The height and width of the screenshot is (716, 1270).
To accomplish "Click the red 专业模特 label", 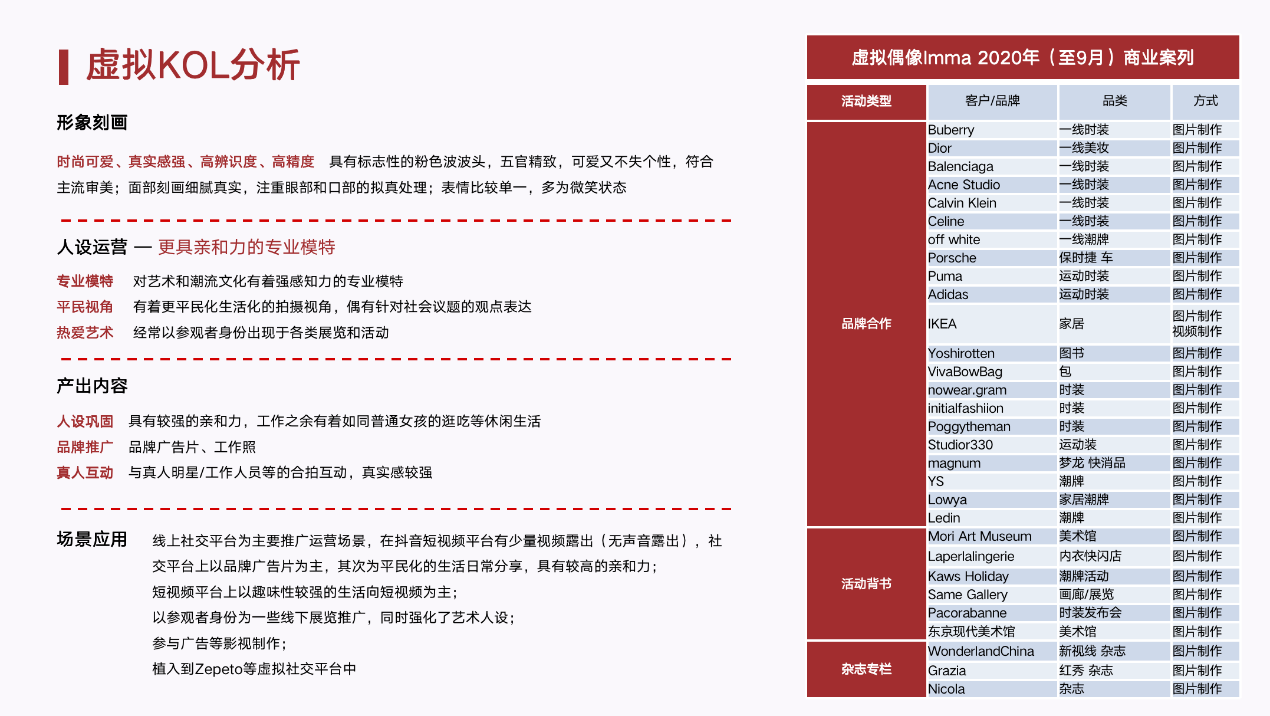I will [x=85, y=281].
